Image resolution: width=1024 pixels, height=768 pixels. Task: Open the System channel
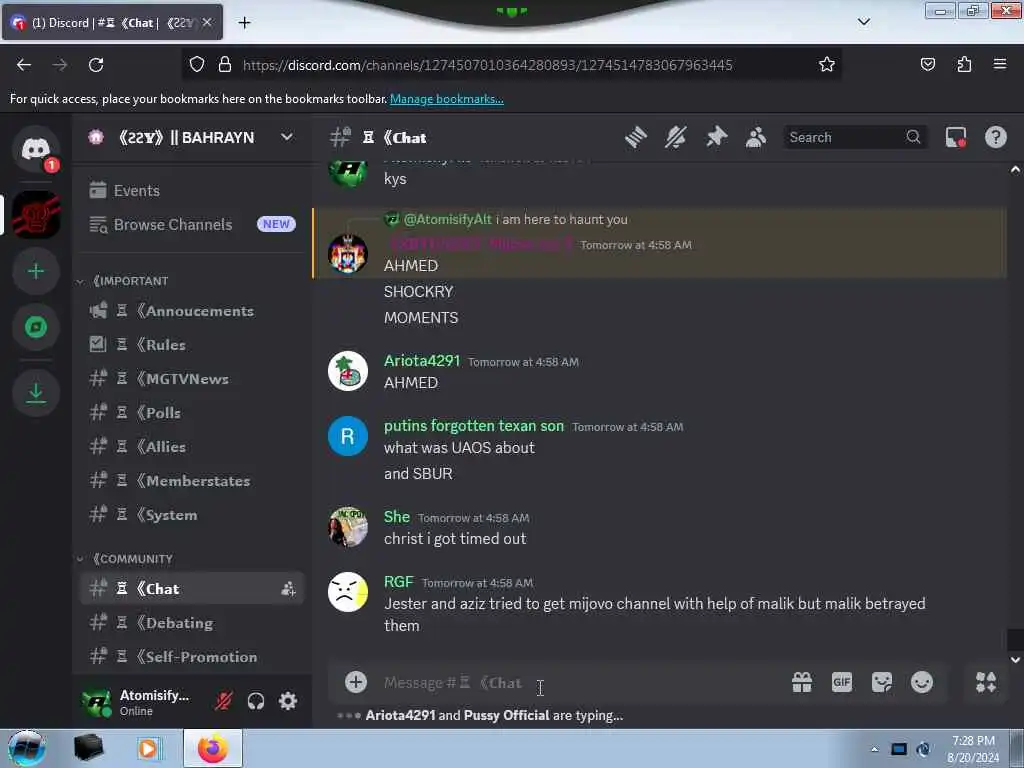pyautogui.click(x=191, y=515)
